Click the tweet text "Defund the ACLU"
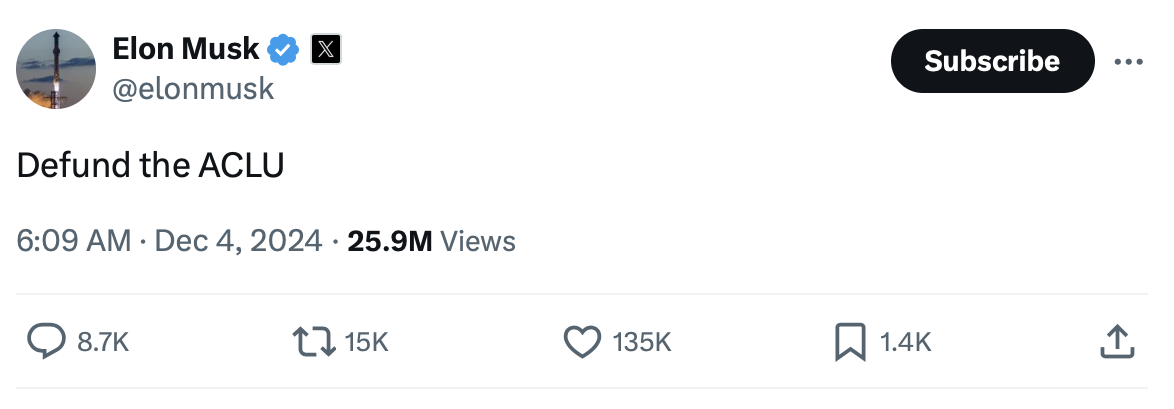This screenshot has height=409, width=1174. pos(150,165)
